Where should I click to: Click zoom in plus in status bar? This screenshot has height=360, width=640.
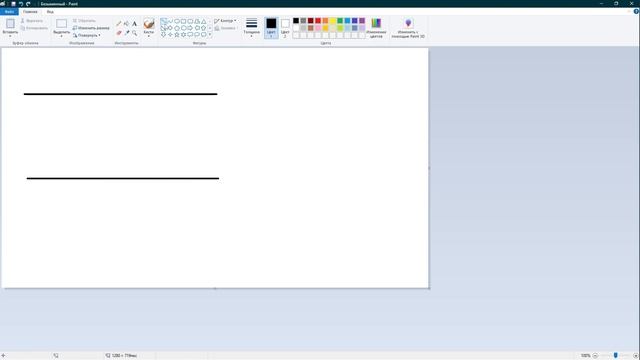[636, 356]
